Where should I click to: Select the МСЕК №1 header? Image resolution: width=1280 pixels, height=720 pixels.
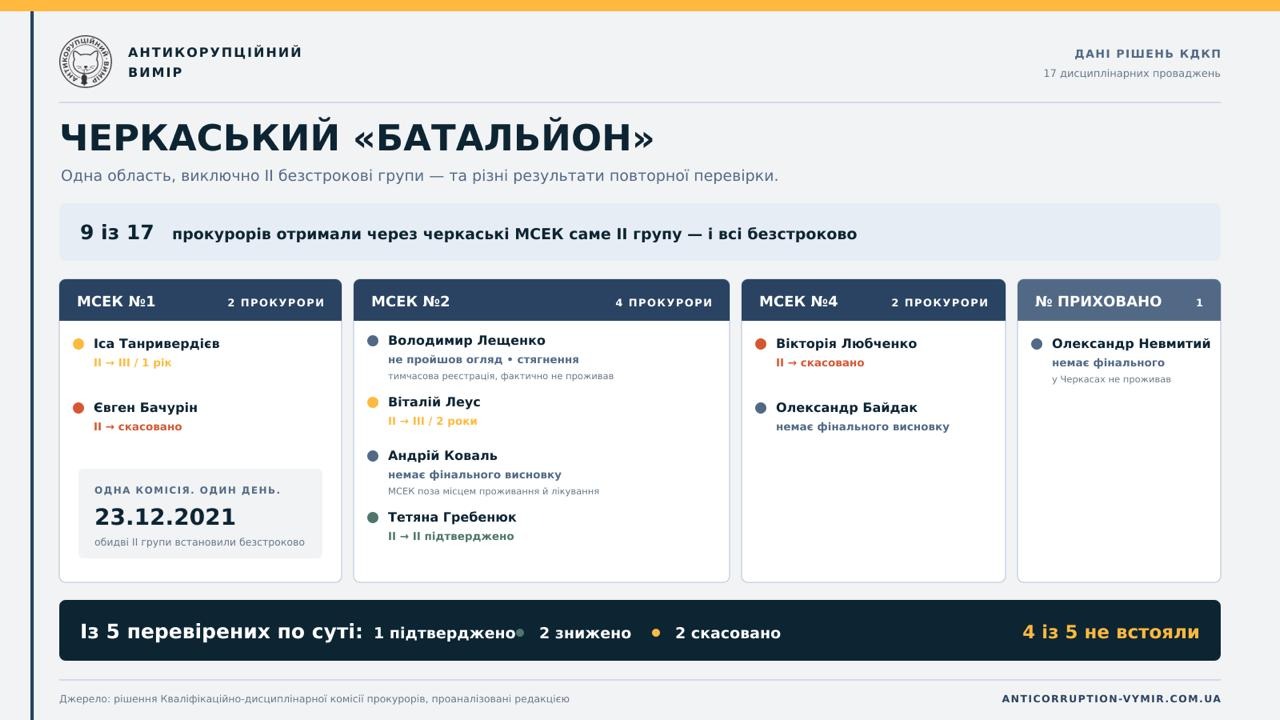pos(200,300)
